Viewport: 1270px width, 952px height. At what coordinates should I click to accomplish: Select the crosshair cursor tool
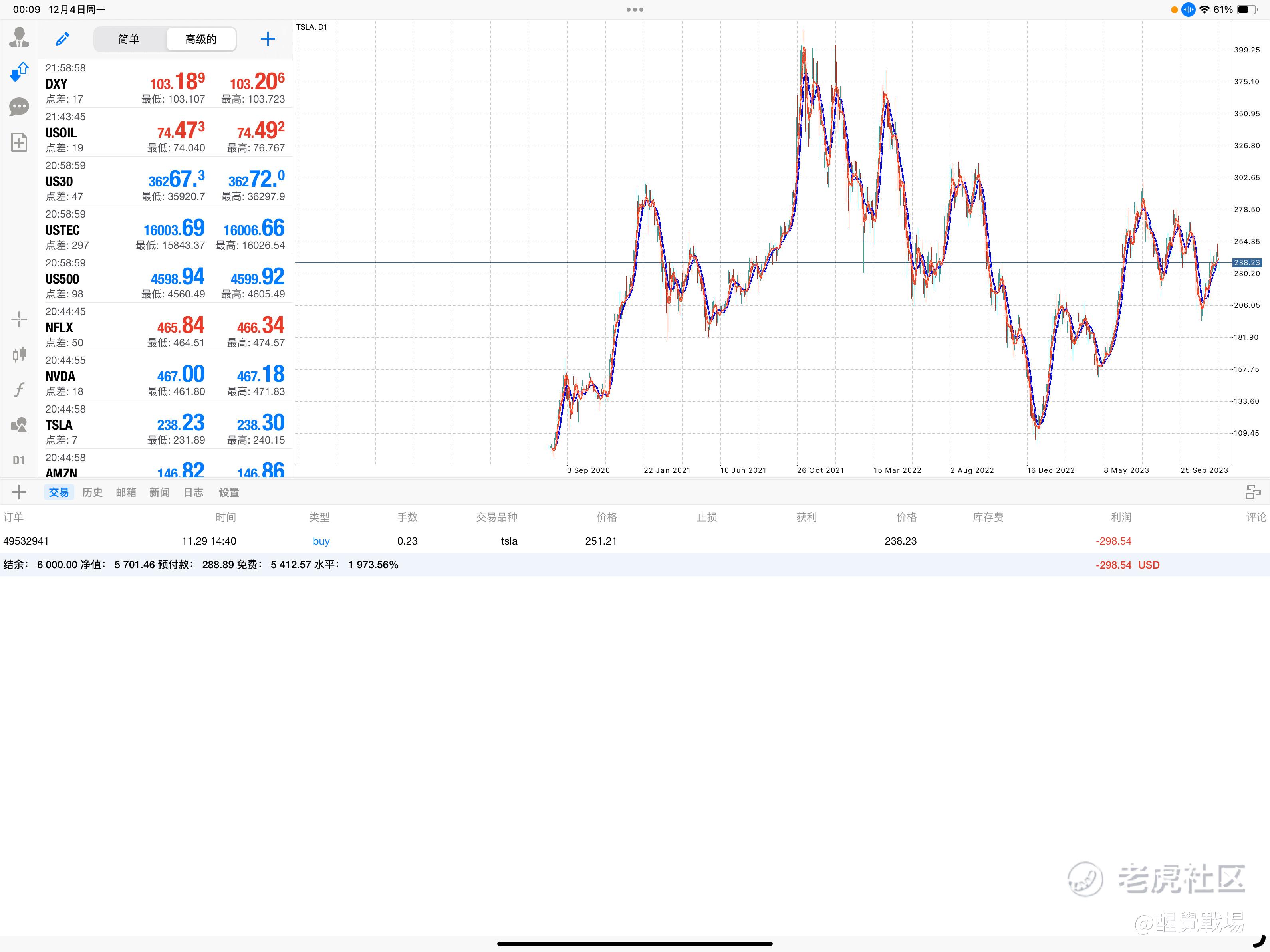[19, 320]
